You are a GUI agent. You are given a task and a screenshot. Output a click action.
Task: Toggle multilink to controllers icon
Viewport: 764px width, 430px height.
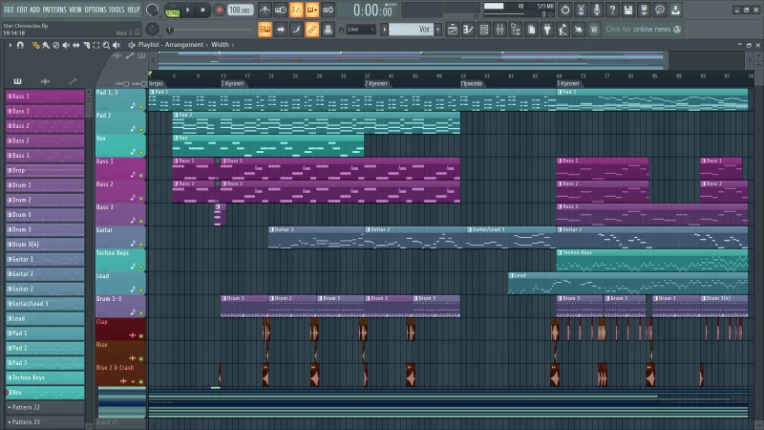pos(312,30)
